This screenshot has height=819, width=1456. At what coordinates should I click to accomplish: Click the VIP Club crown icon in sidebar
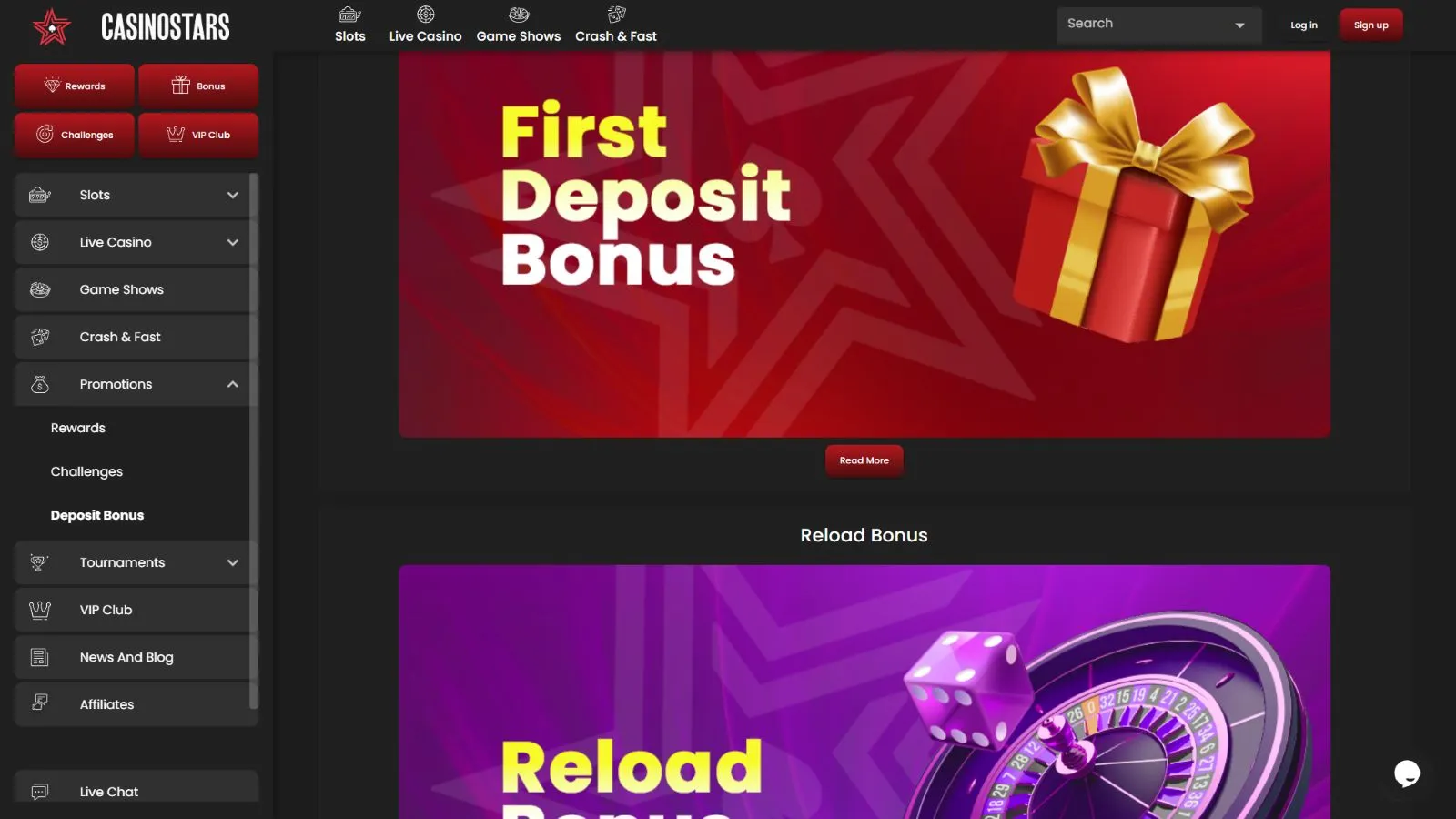pos(40,610)
